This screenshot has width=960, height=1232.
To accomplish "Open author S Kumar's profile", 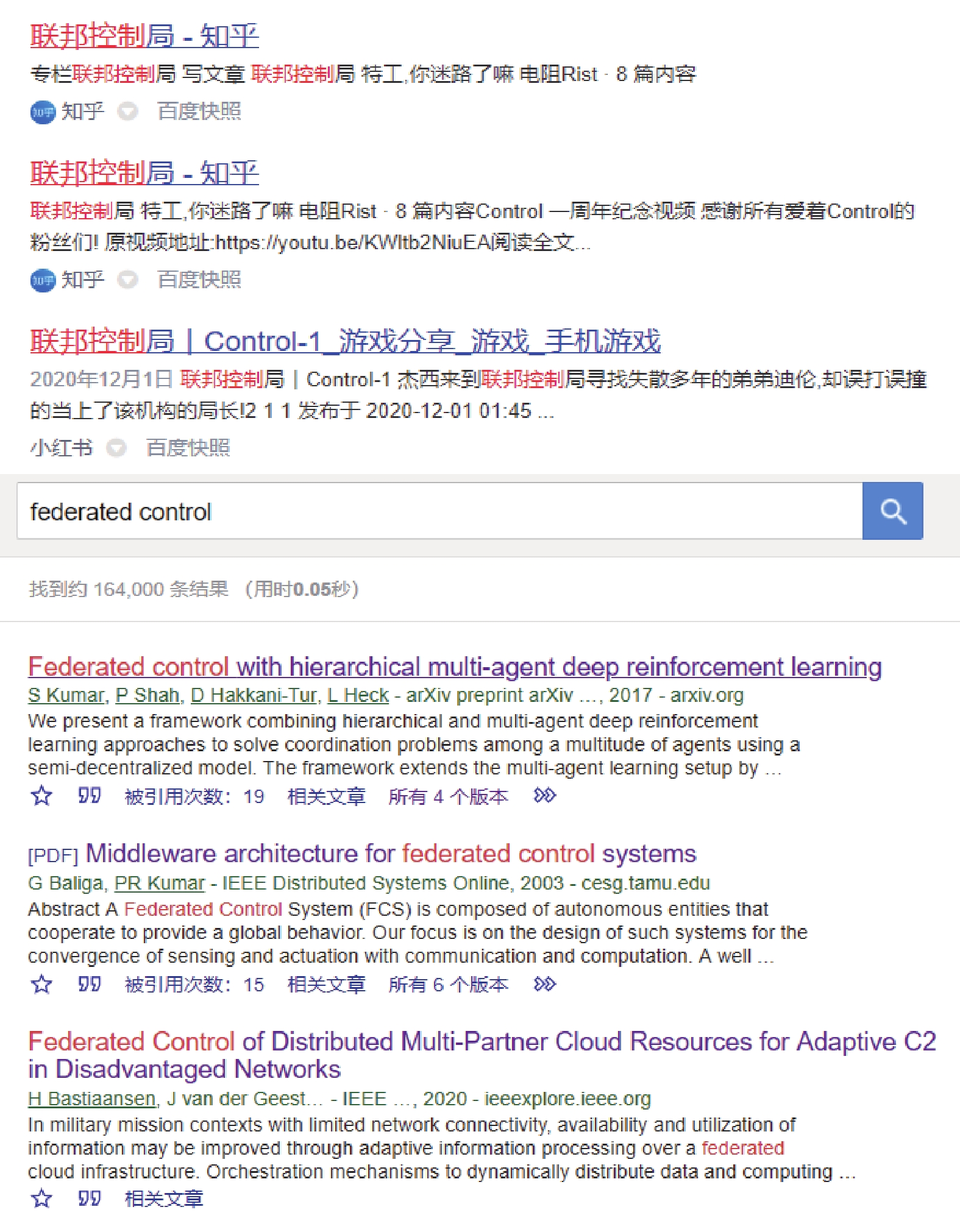I will (66, 695).
